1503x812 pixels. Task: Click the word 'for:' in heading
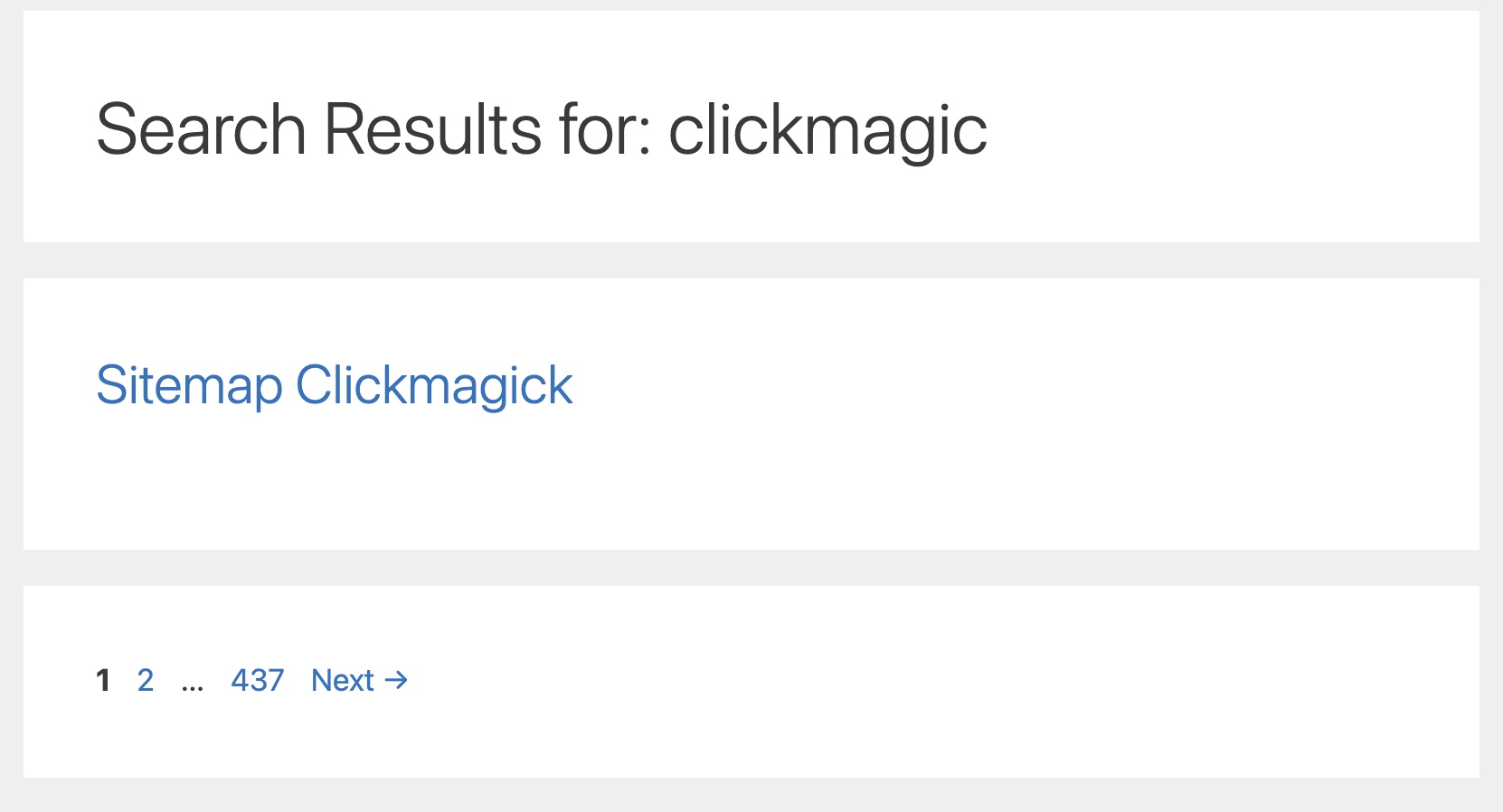[x=605, y=130]
